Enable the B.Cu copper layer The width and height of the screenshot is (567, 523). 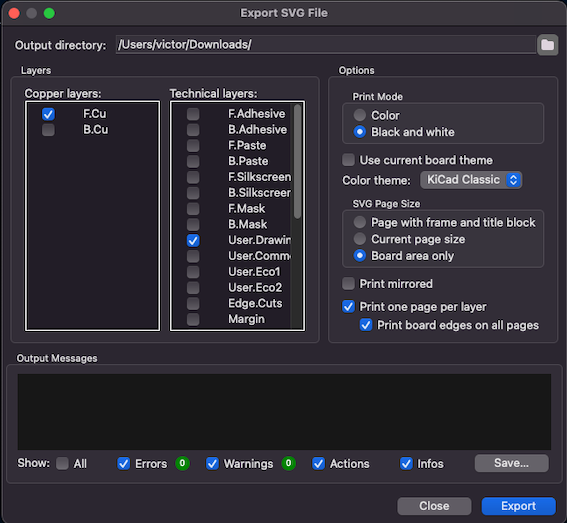[x=48, y=130]
